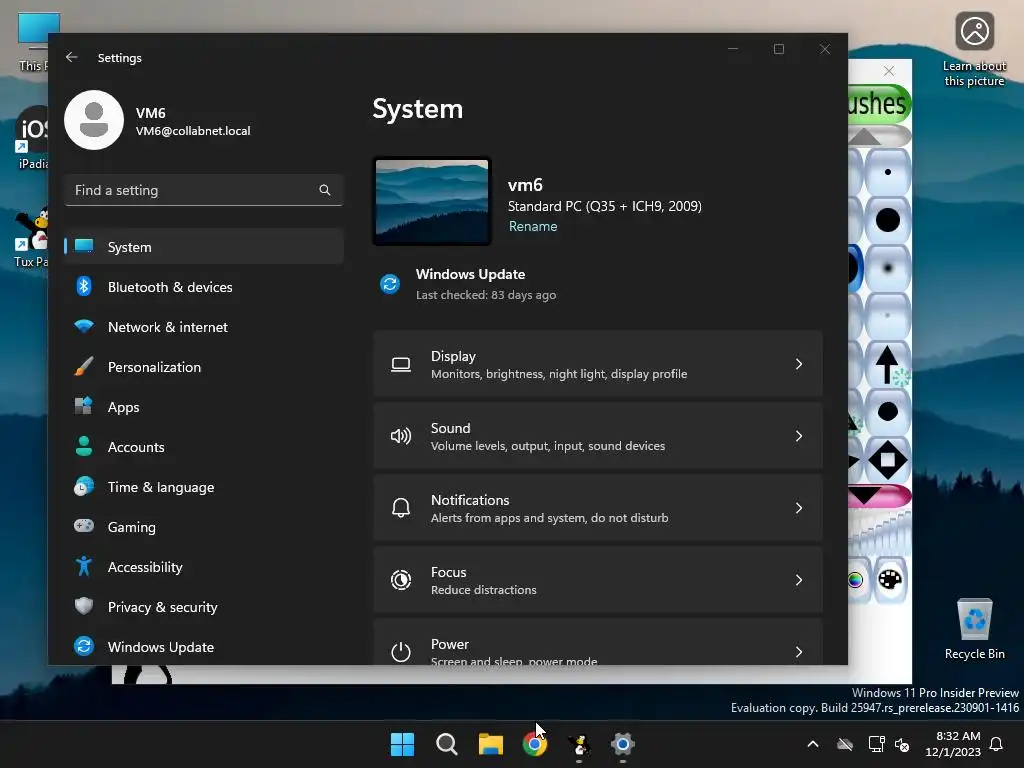The height and width of the screenshot is (768, 1024).
Task: Click the vm6 desktop wallpaper thumbnail
Action: click(x=432, y=201)
